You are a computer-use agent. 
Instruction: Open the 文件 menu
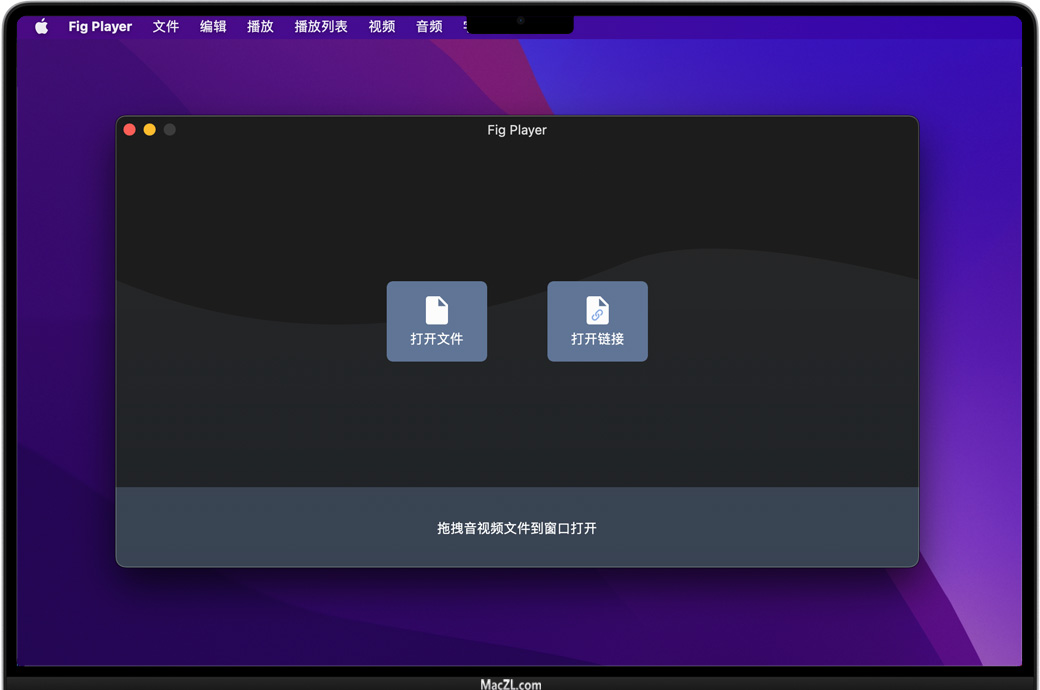tap(166, 27)
